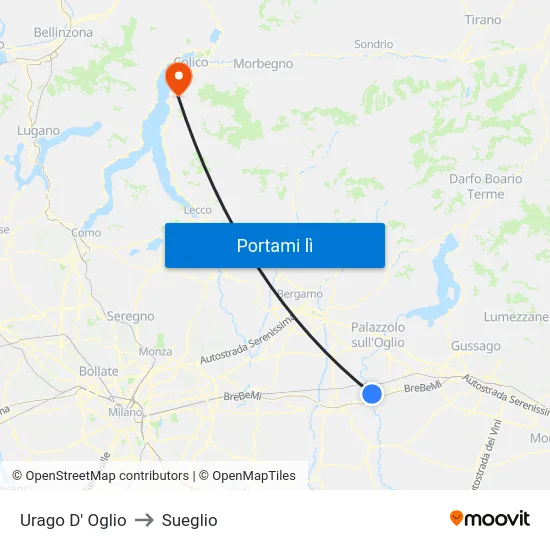550x550 pixels.
Task: Click the Lugano city label
Action: click(x=39, y=131)
